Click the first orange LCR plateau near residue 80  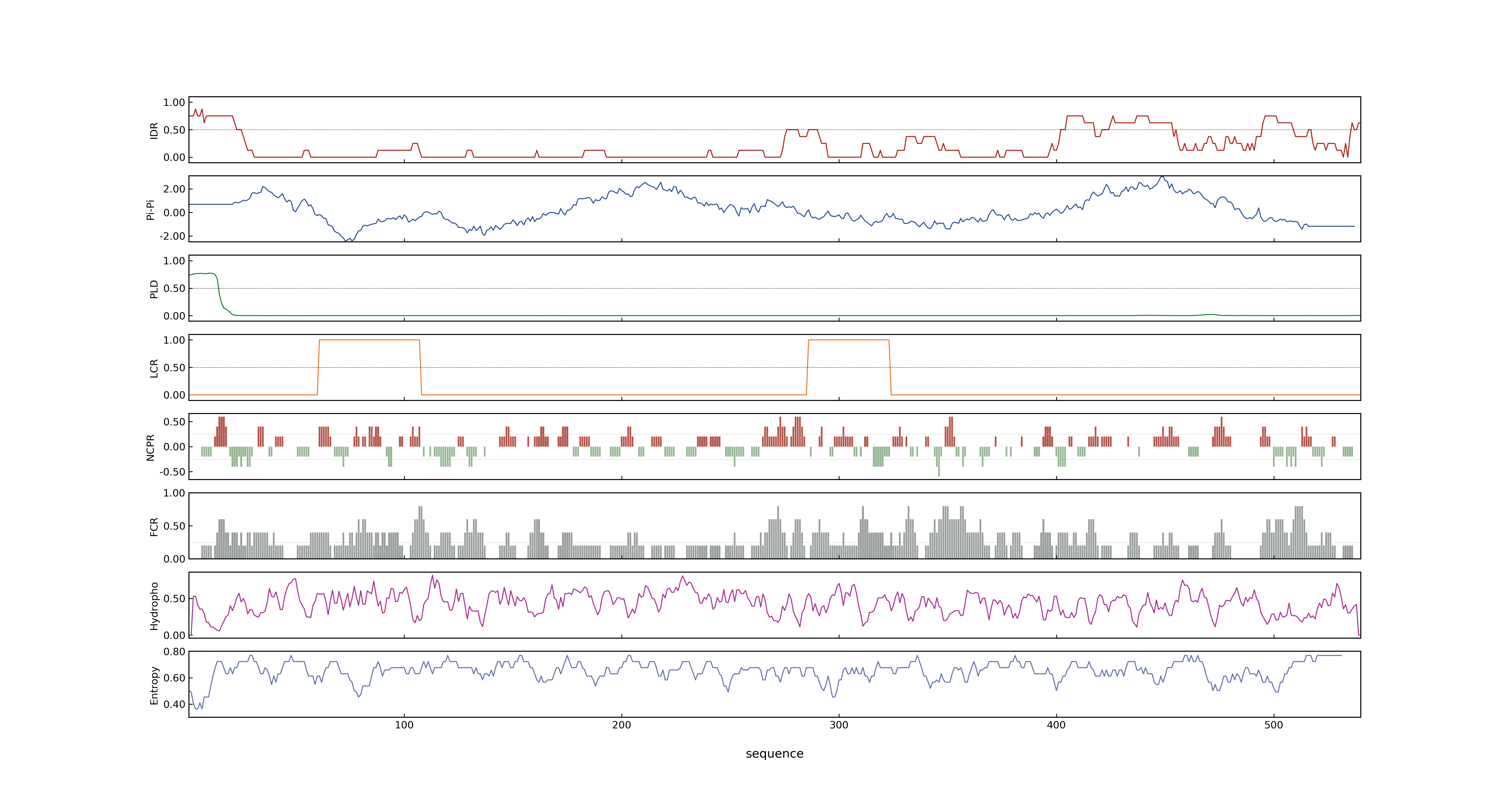click(369, 340)
